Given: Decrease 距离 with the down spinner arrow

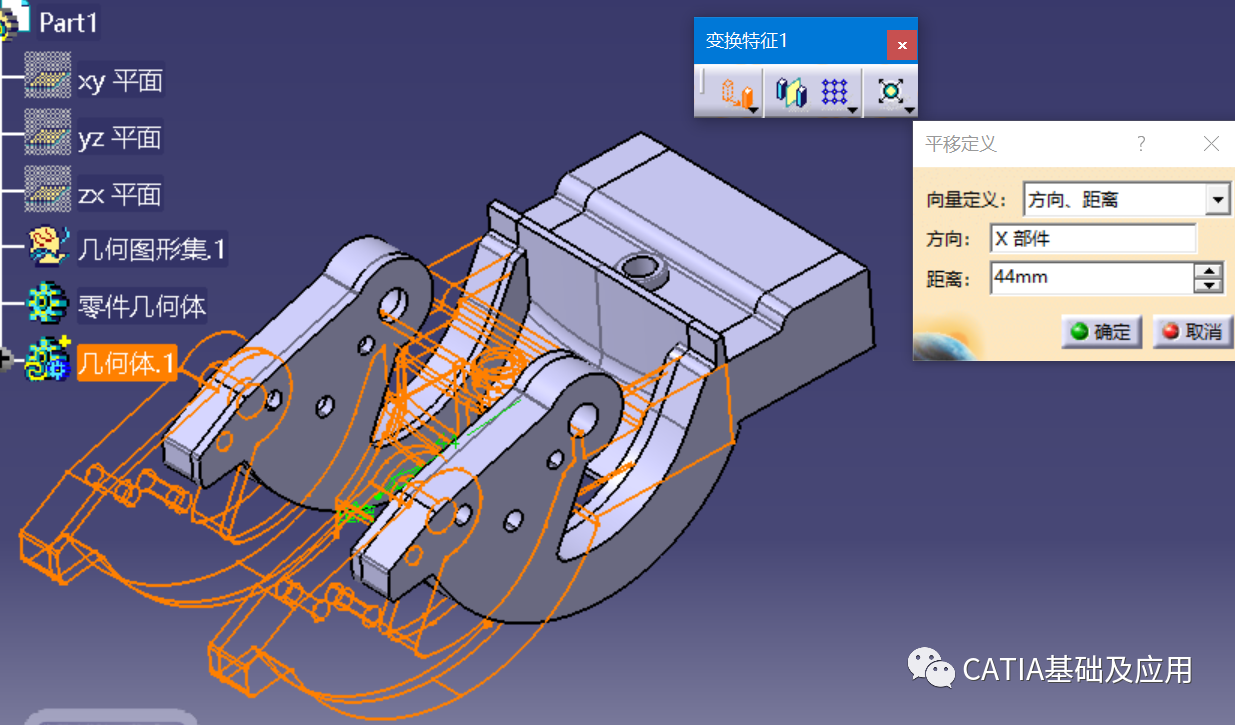Looking at the screenshot, I should point(1209,286).
